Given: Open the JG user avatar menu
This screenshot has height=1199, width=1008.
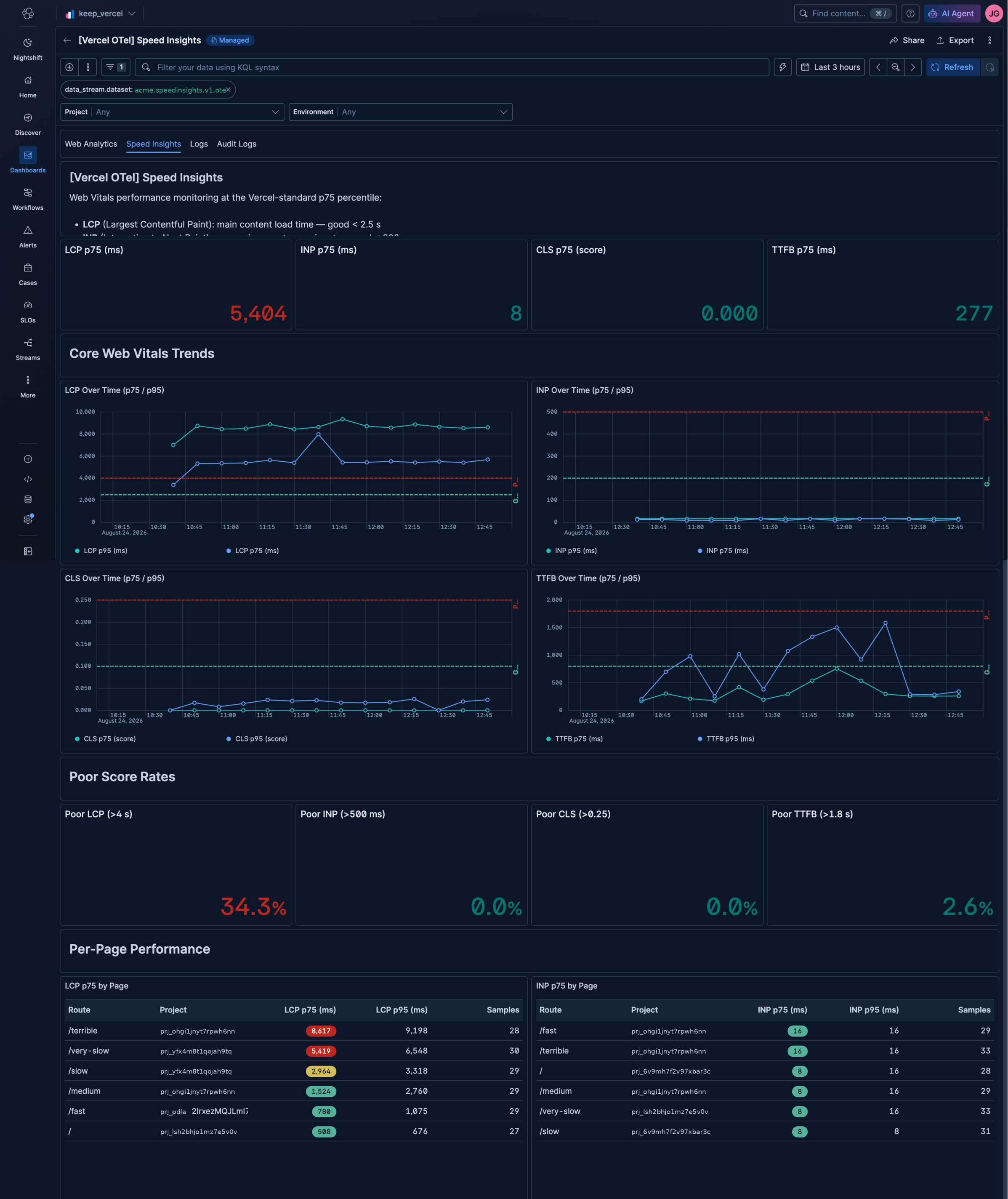Looking at the screenshot, I should tap(994, 13).
